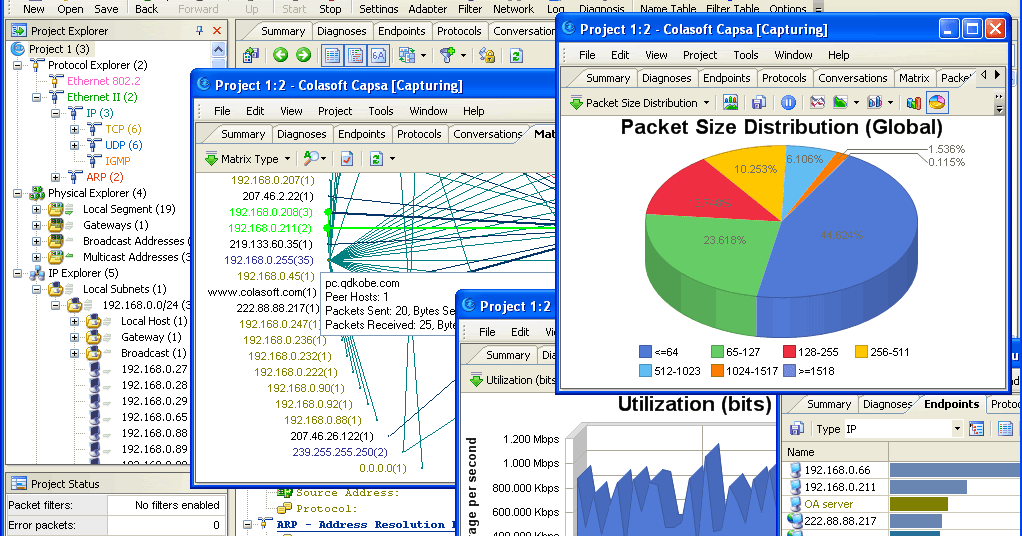
Task: Click the right tab-scroll arrow in pie chart window
Action: point(997,75)
